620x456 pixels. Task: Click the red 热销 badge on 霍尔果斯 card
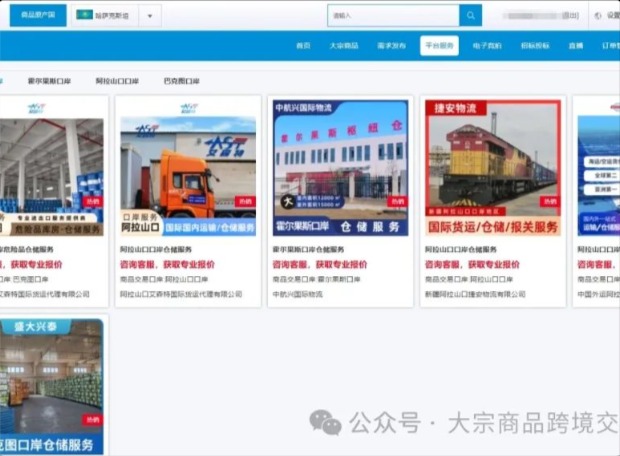click(x=398, y=202)
